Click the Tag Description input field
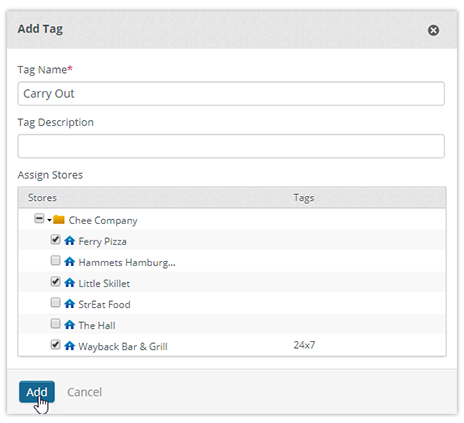This screenshot has height=423, width=464. (x=231, y=146)
